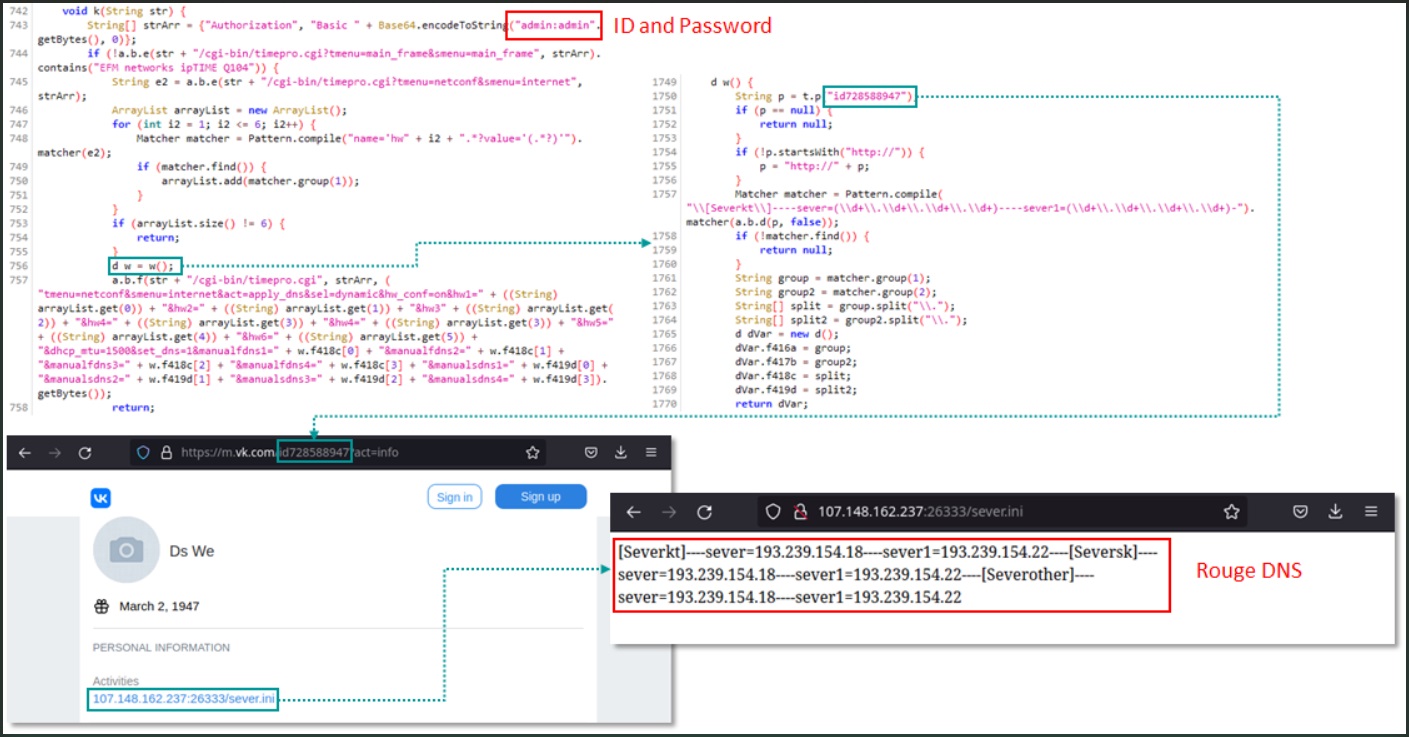Open shield icon in sever.ini window
Viewport: 1409px width, 737px height.
click(773, 511)
